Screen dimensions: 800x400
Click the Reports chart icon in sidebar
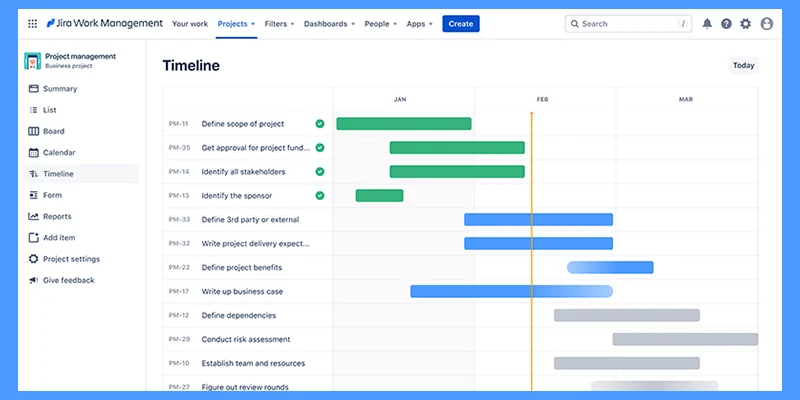[33, 216]
